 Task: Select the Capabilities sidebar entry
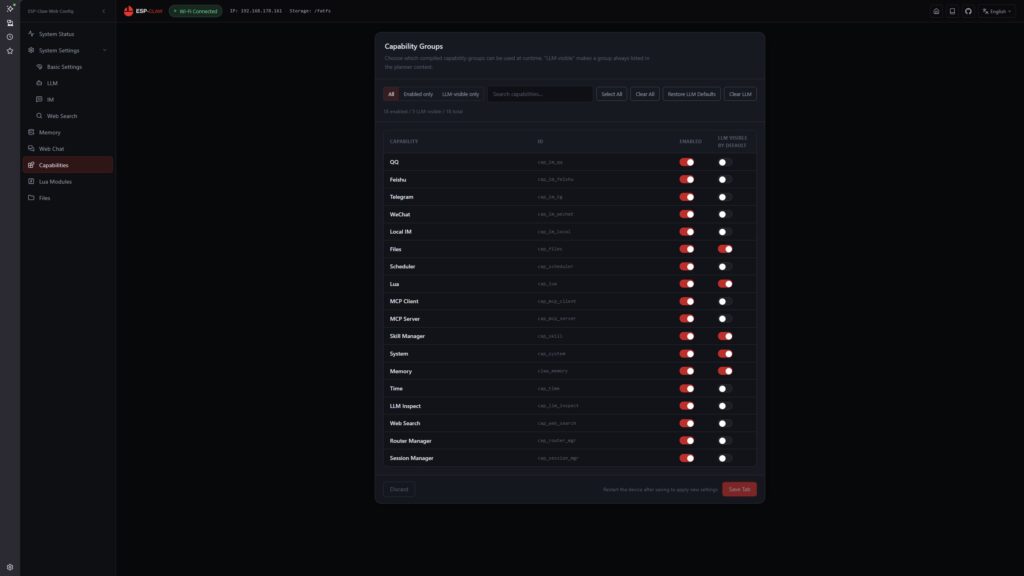67,165
